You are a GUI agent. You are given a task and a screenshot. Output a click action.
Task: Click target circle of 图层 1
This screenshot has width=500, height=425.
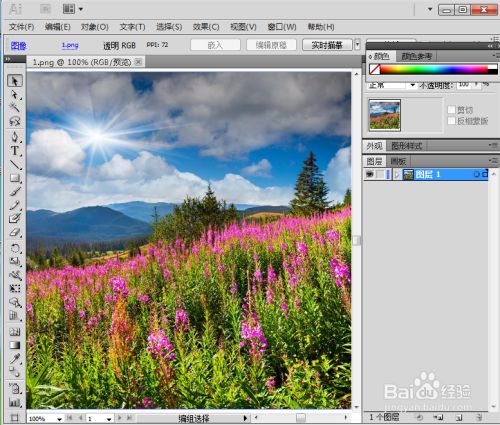477,174
